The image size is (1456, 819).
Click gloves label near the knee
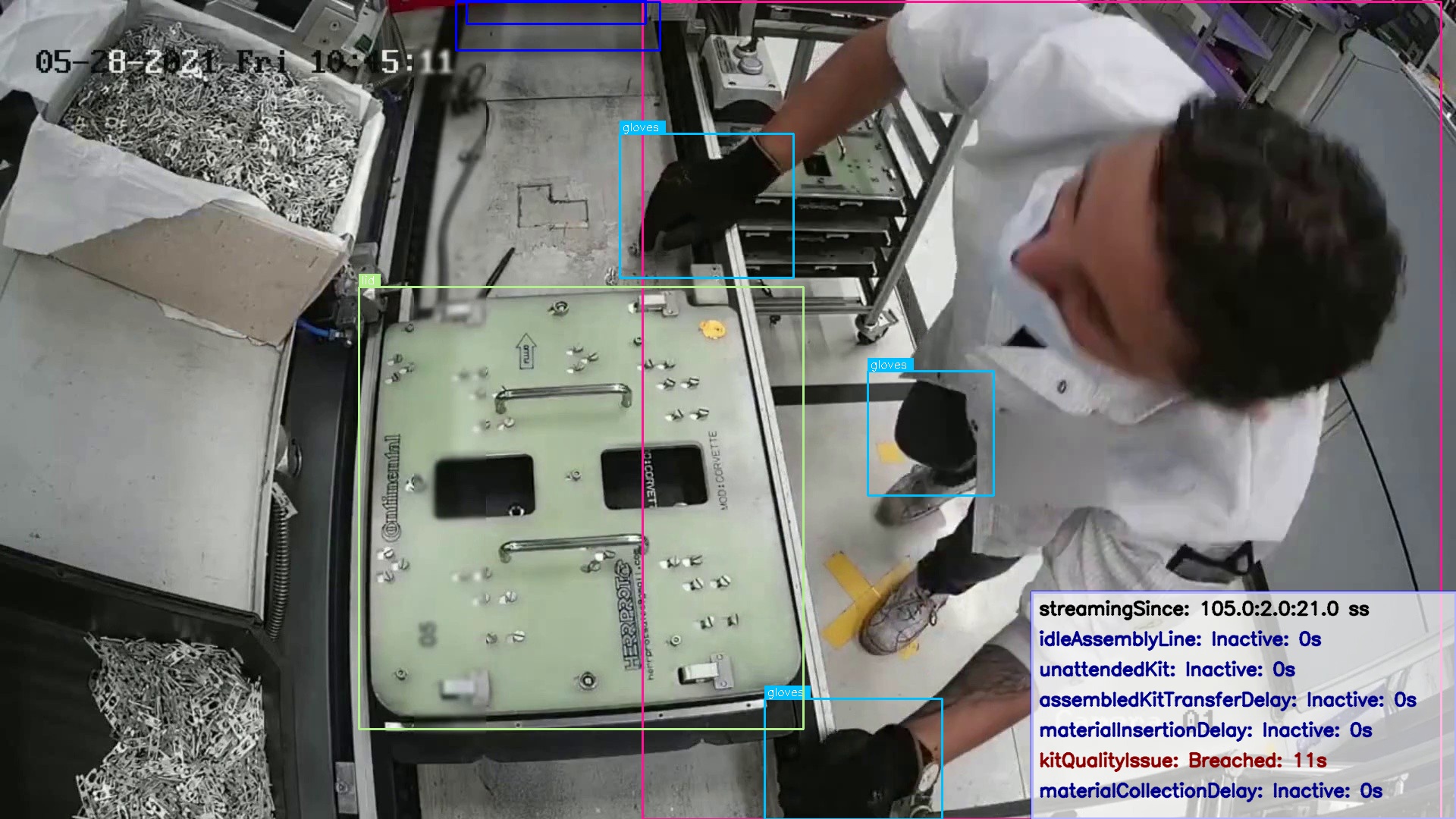(x=890, y=365)
